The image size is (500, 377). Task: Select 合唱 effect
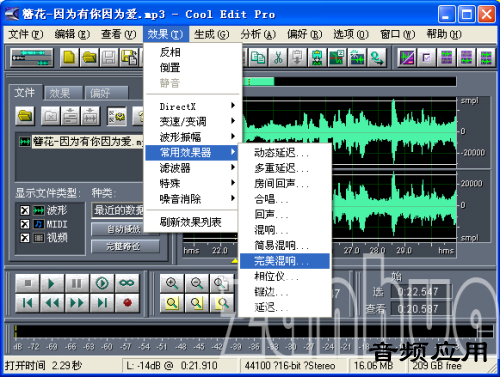[285, 199]
